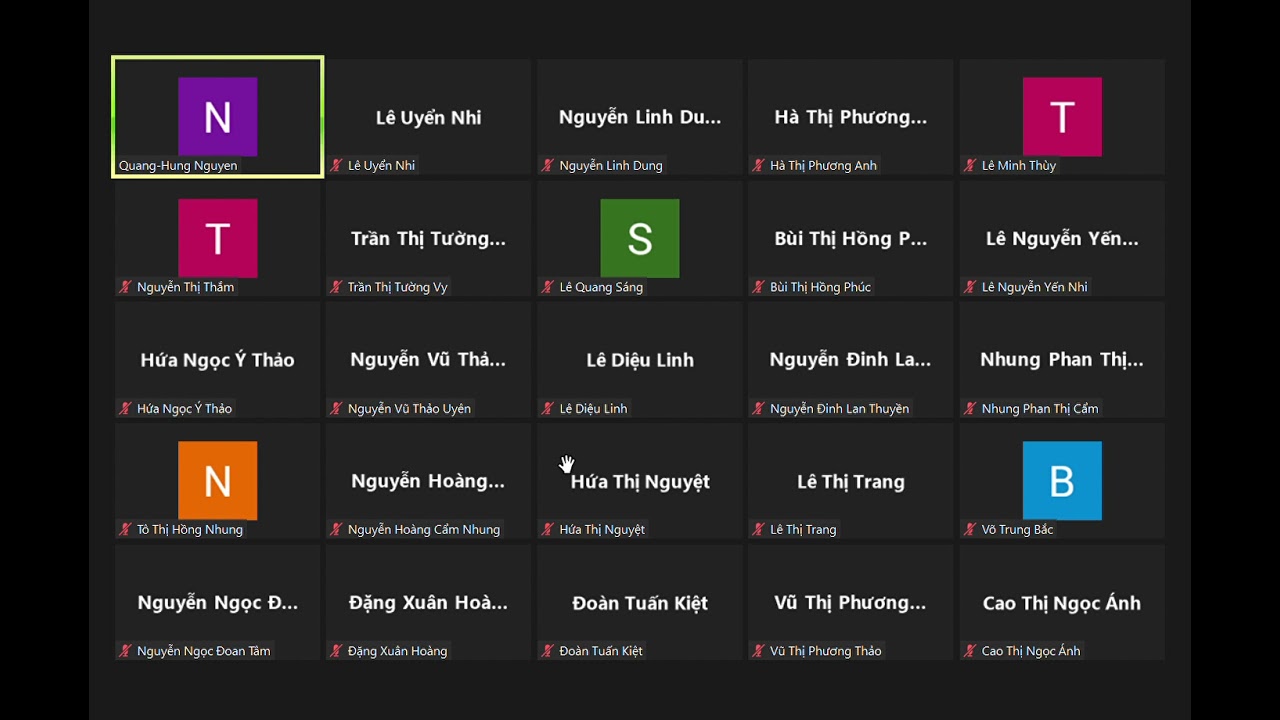Image resolution: width=1280 pixels, height=720 pixels.
Task: Click Lê Quang Sáng's green S avatar
Action: pyautogui.click(x=640, y=238)
